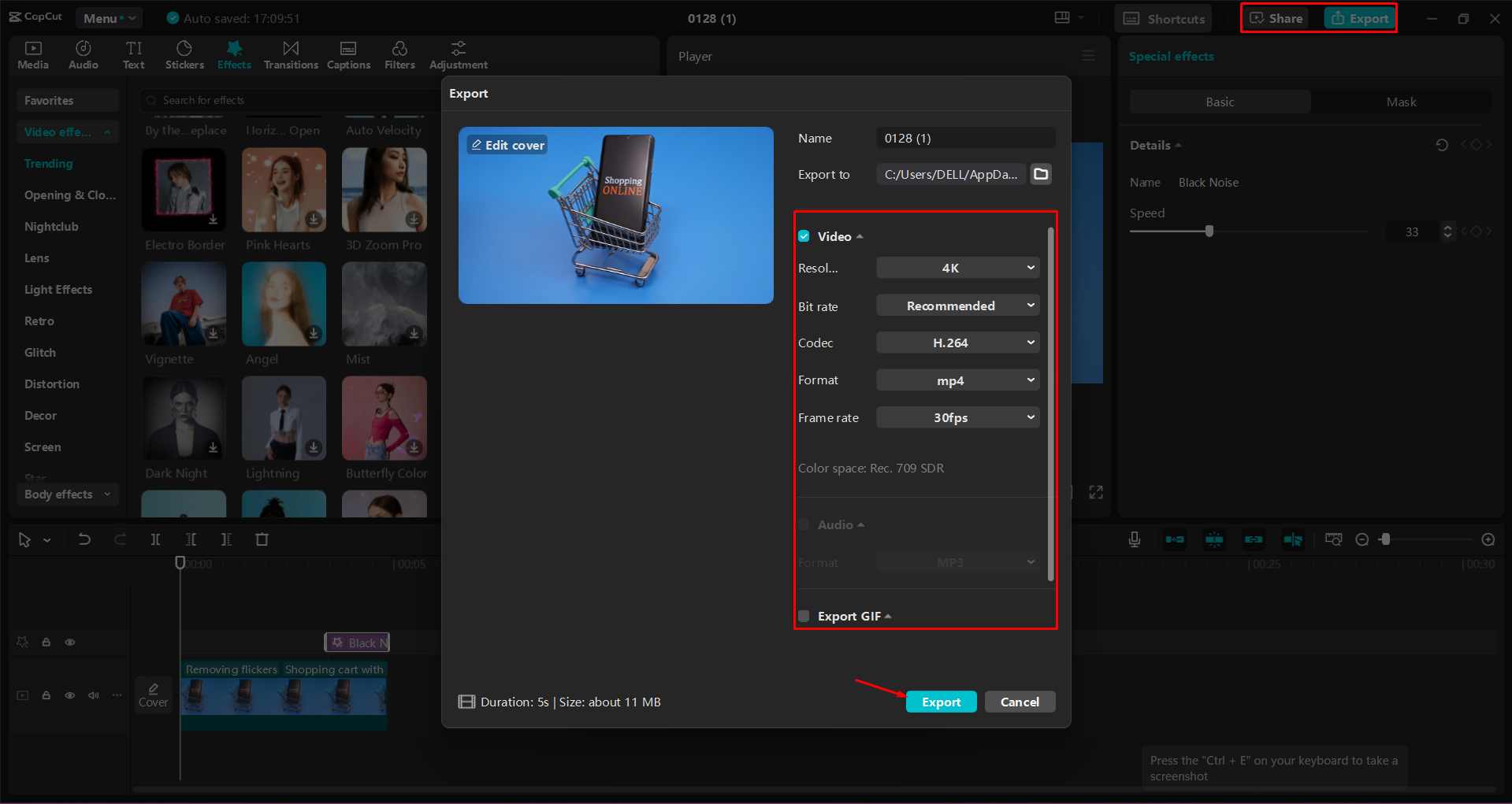The height and width of the screenshot is (804, 1512).
Task: Open the Codec dropdown showing H.264
Action: click(958, 343)
